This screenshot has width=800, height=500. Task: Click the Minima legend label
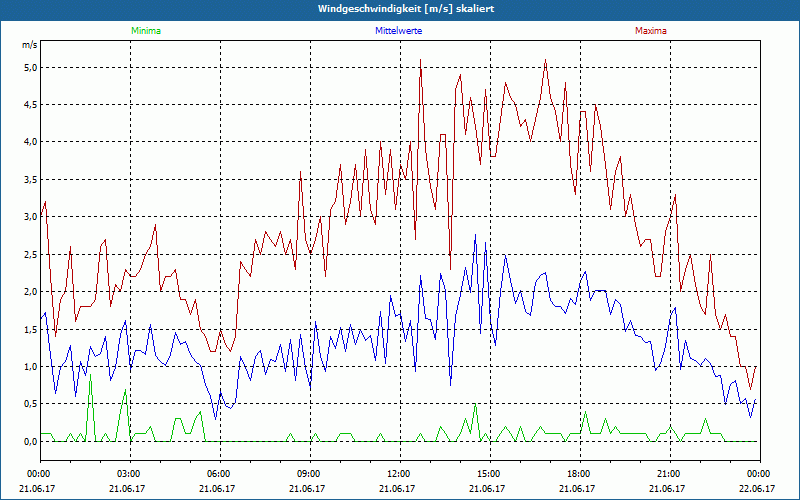146,31
